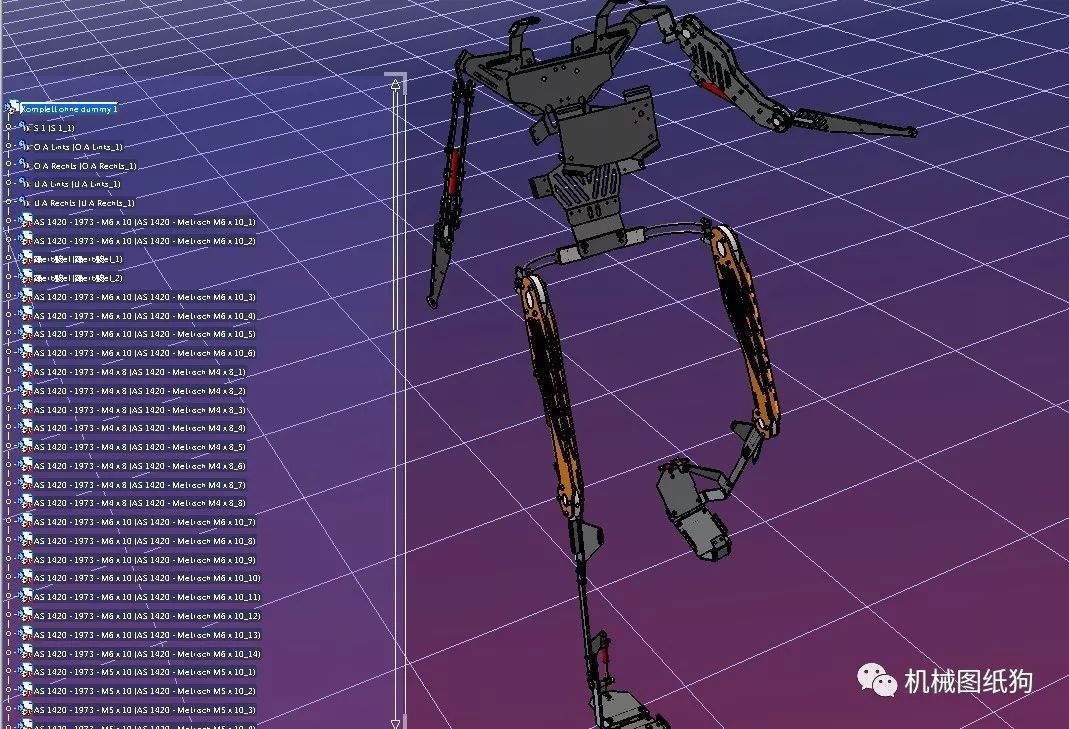This screenshot has height=729, width=1069.
Task: Click the part icon of the row ending _1) below M6 x 10_2
Action: click(x=26, y=258)
